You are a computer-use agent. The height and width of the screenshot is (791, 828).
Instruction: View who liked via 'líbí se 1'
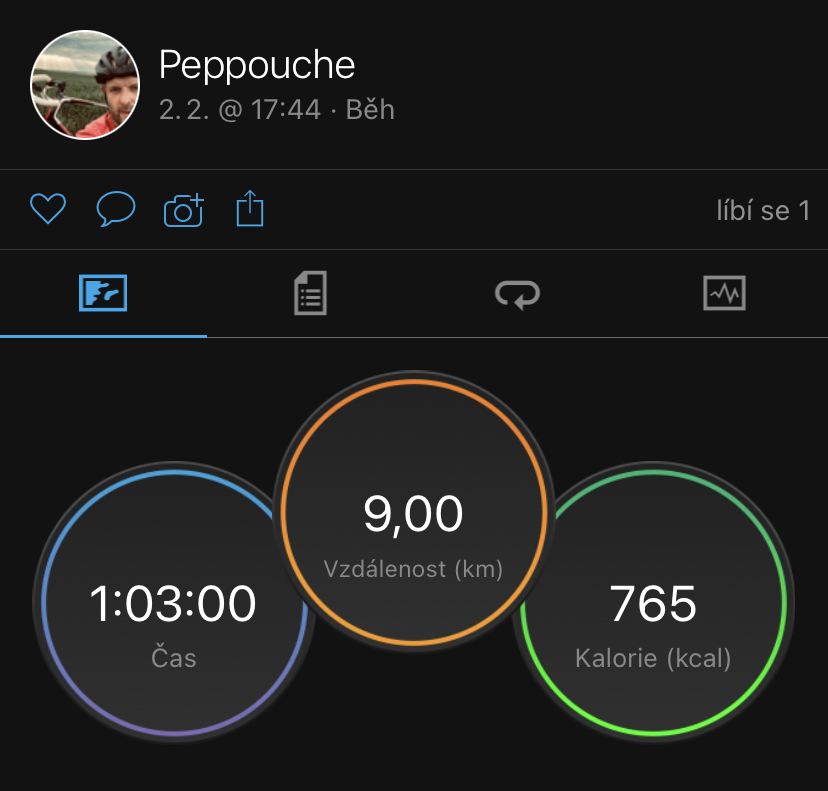[763, 211]
